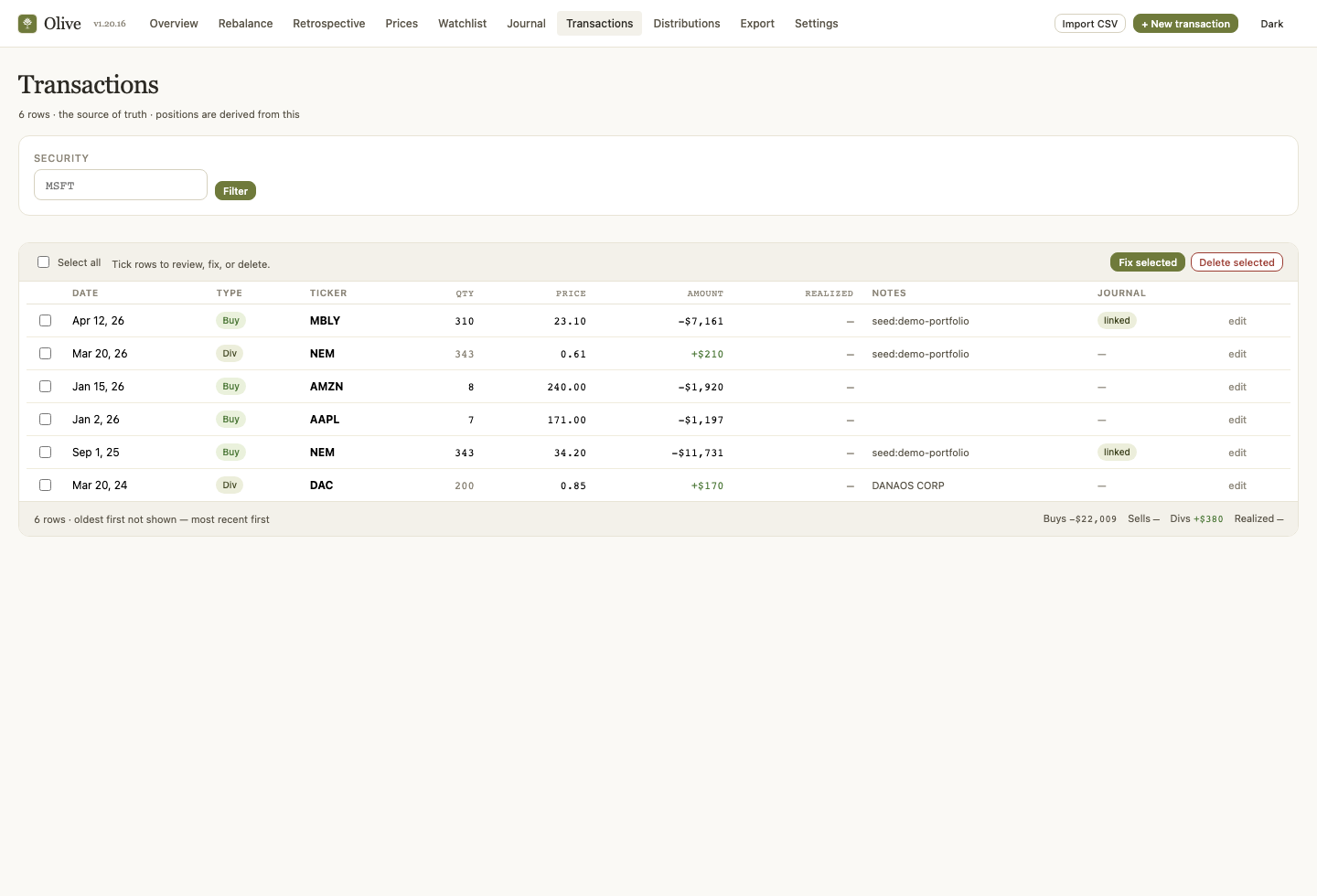
Task: Open the Retrospective tab
Action: (x=328, y=24)
